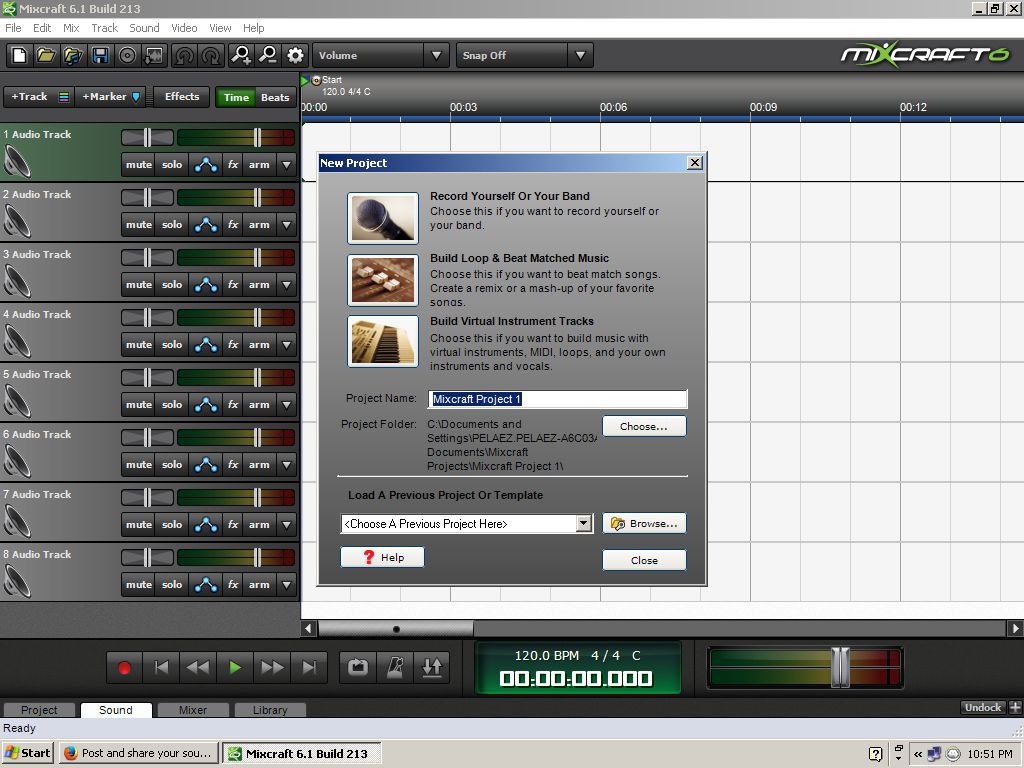
Task: Click the master volume slider handle
Action: [x=840, y=667]
